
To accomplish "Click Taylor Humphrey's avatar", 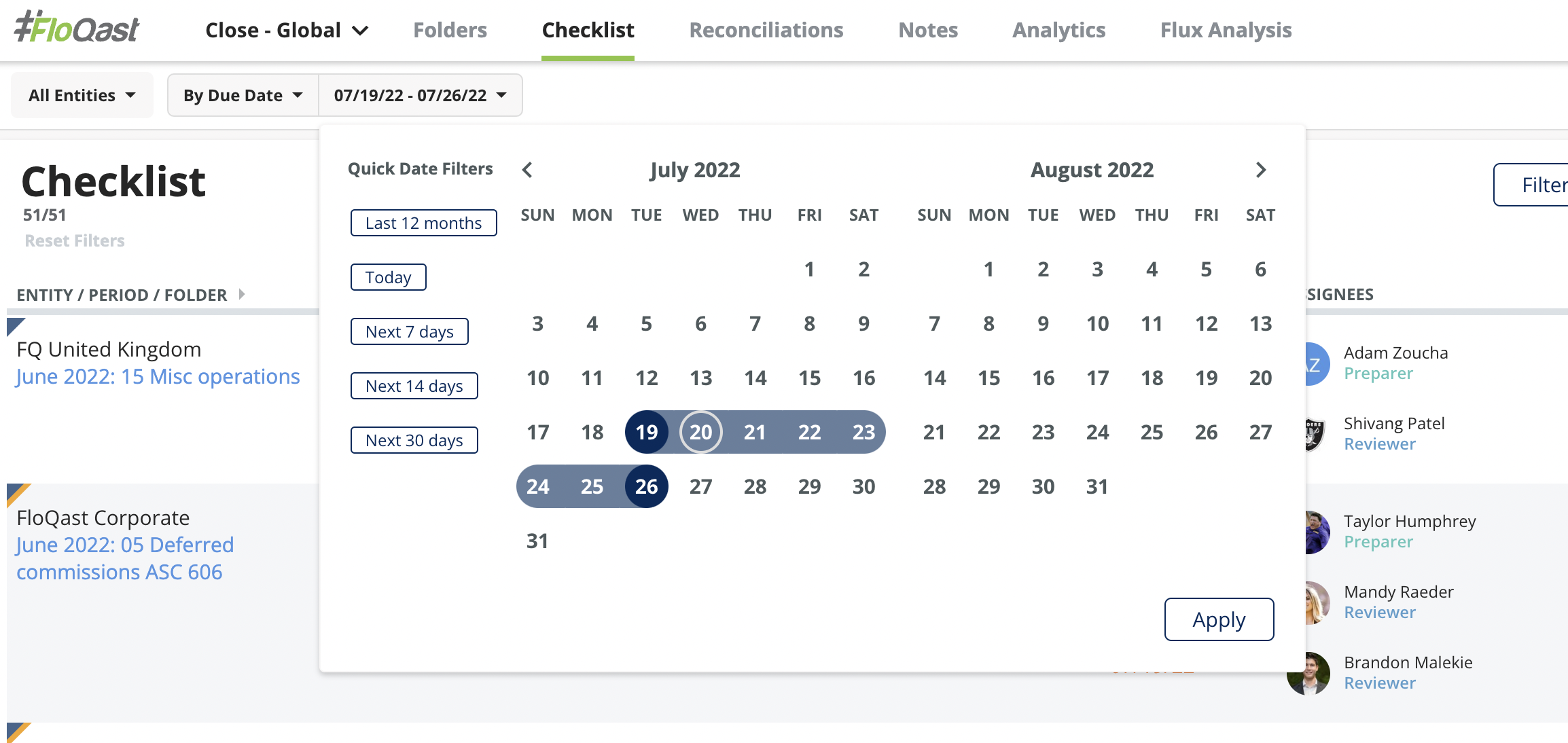I will [x=1318, y=532].
